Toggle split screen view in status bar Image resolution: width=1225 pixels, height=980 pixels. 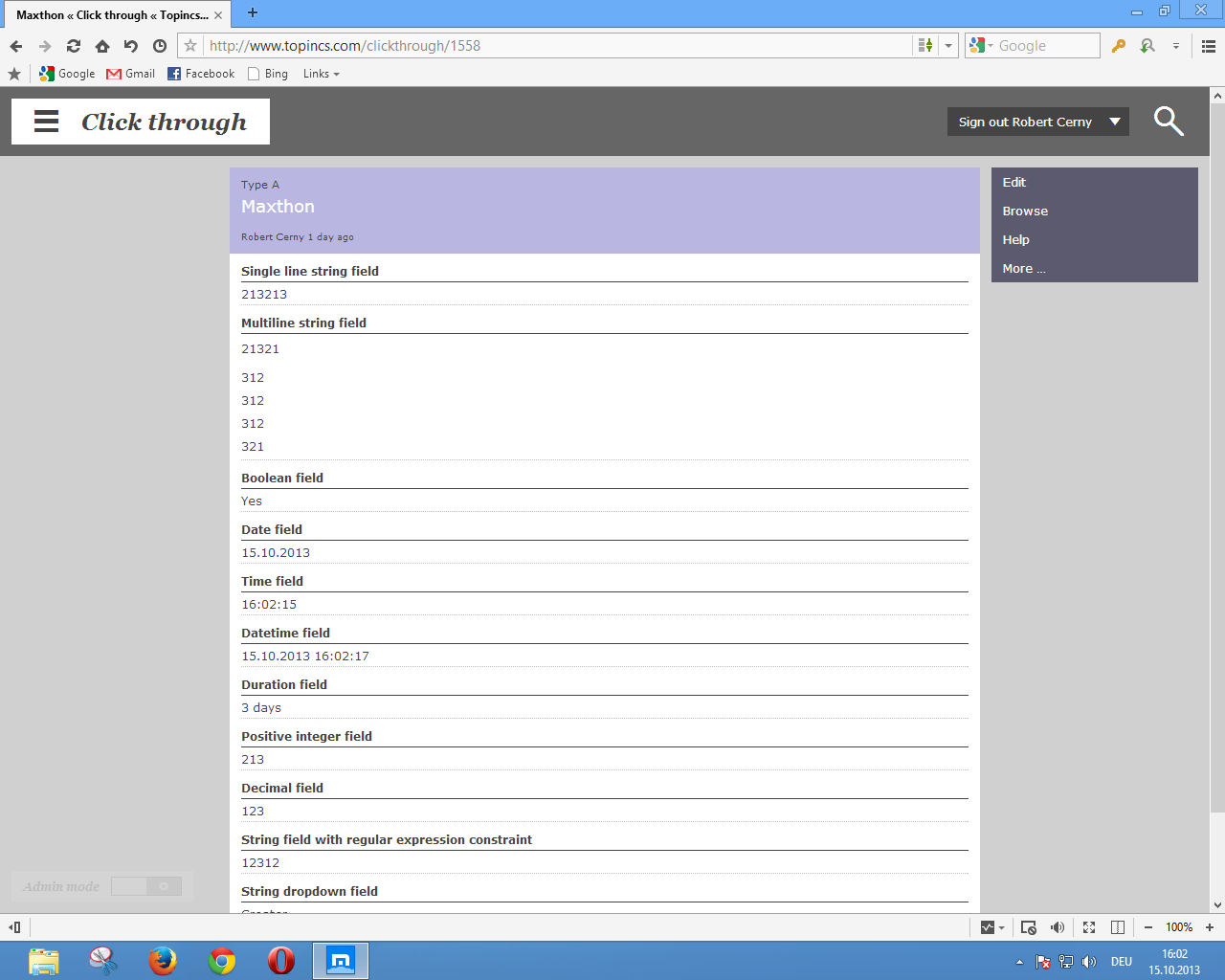coord(1117,927)
